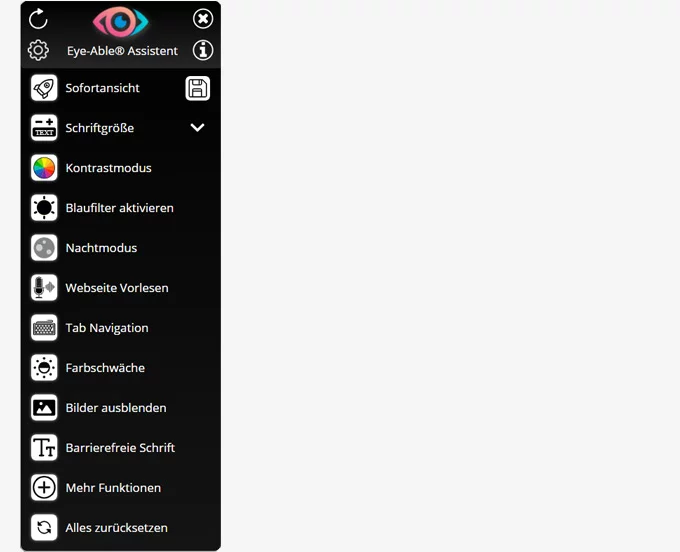The width and height of the screenshot is (680, 552).
Task: Click the microphone icon for Vorlesen
Action: (44, 288)
